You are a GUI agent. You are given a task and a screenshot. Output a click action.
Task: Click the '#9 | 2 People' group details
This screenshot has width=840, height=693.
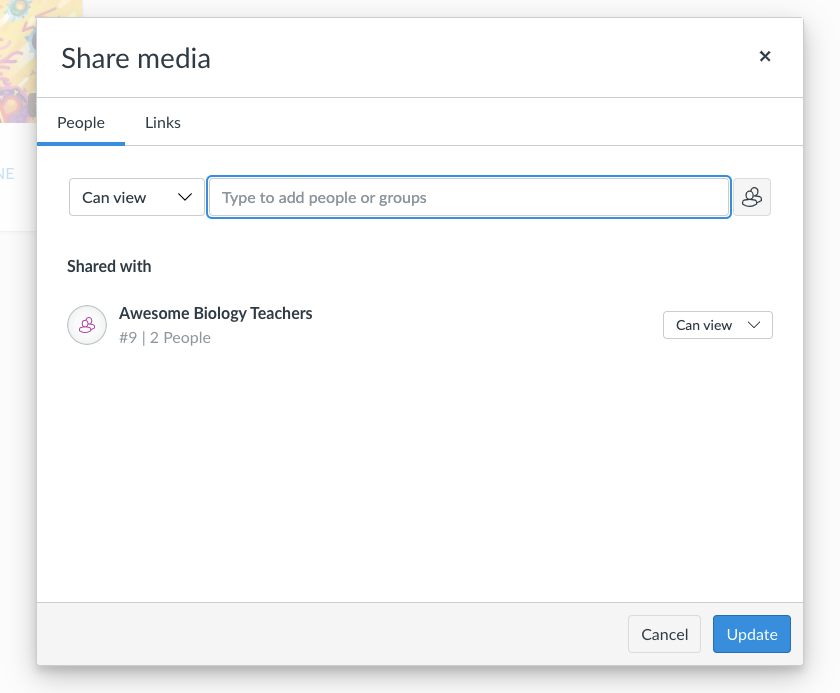(165, 338)
